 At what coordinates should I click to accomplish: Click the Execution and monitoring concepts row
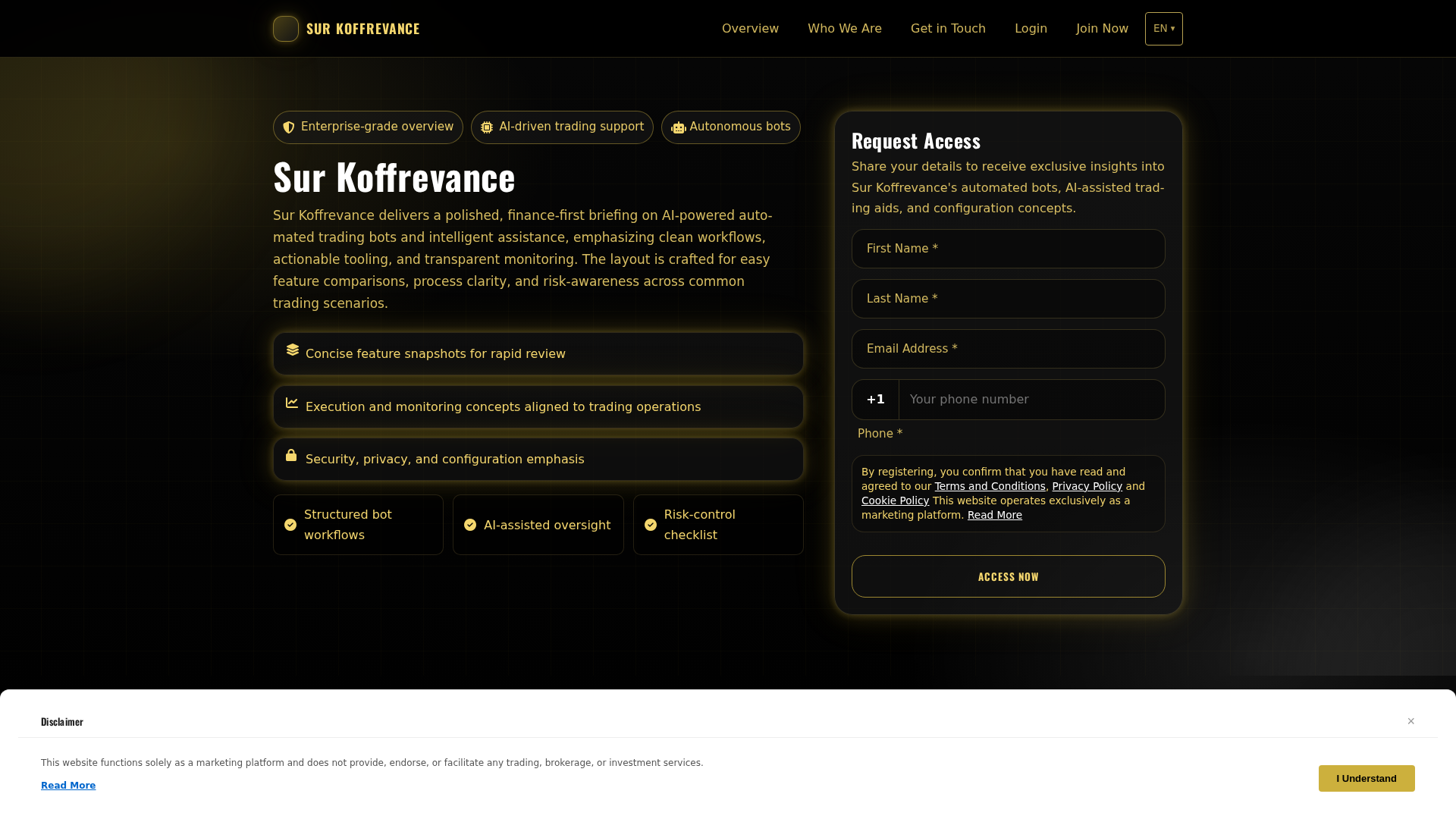(538, 406)
